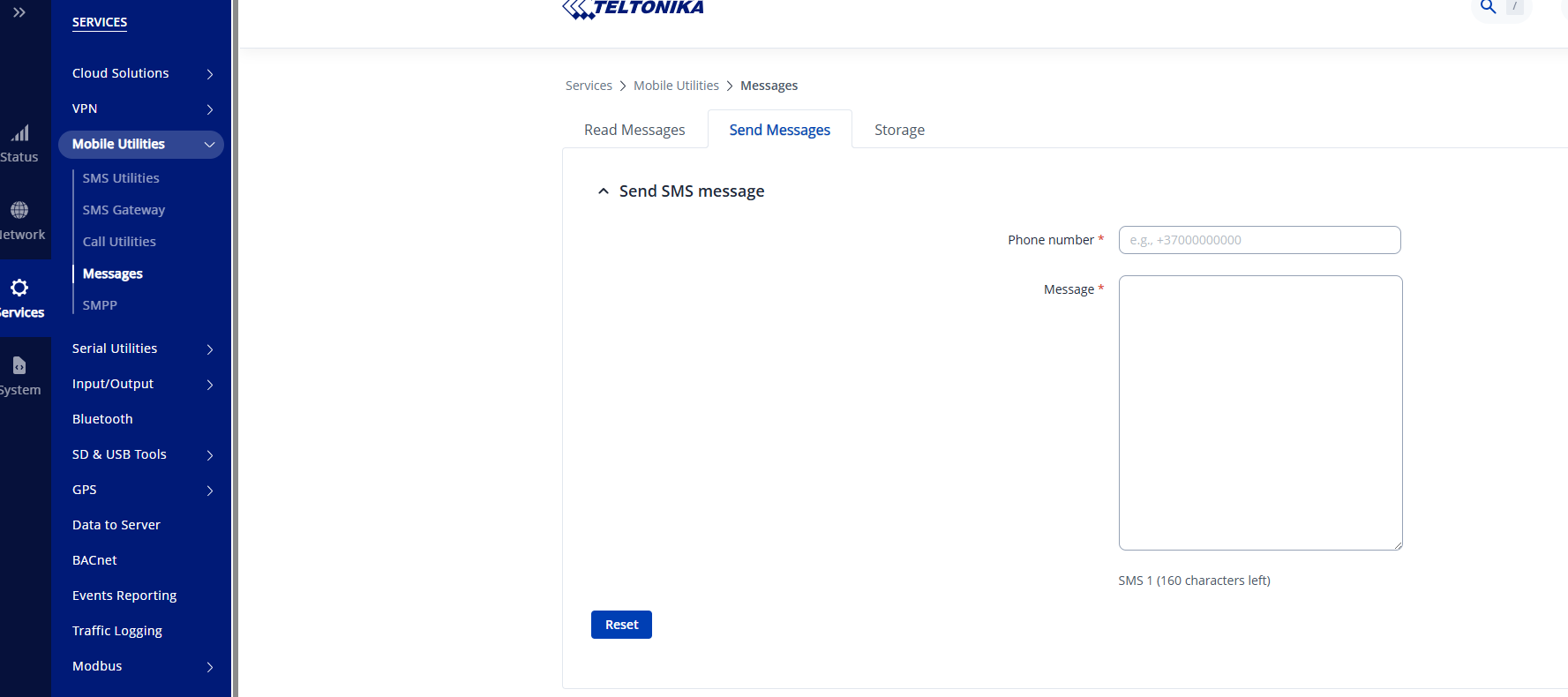Open SMS Gateway in the sidebar
Screen dimensions: 1568x697
tap(124, 210)
